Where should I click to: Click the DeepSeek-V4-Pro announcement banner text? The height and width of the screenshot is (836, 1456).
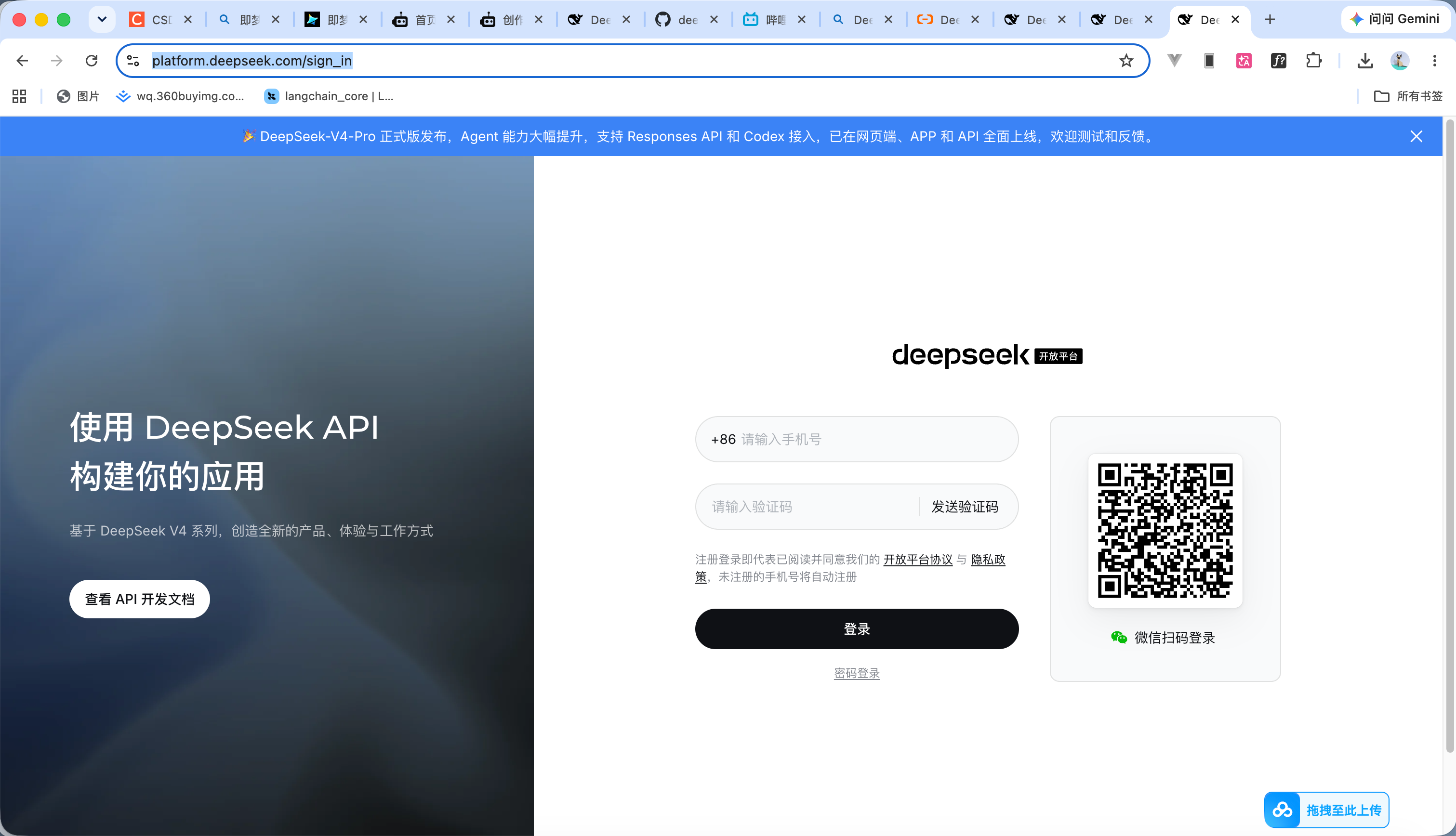[x=699, y=137]
